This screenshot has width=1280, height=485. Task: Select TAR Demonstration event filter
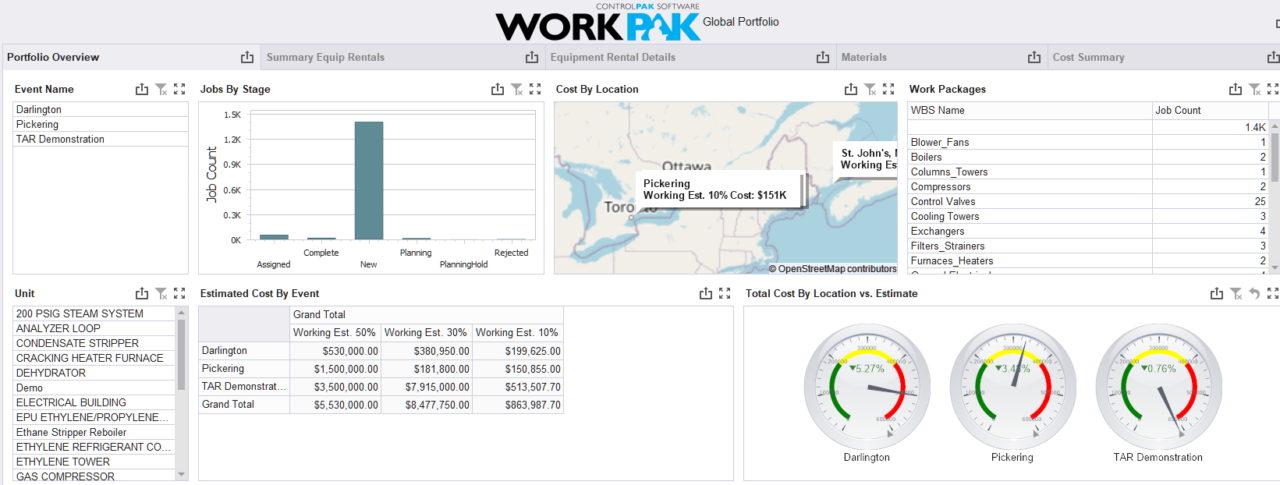click(60, 139)
